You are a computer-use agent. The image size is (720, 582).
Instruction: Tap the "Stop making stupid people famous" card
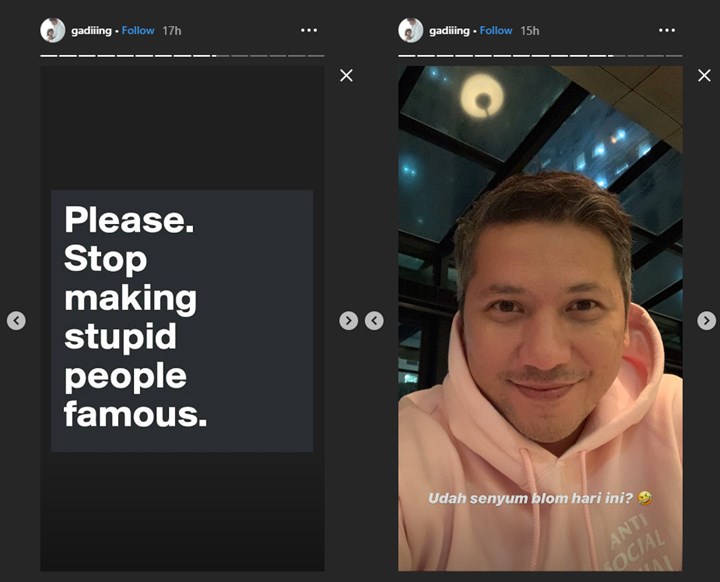(182, 320)
